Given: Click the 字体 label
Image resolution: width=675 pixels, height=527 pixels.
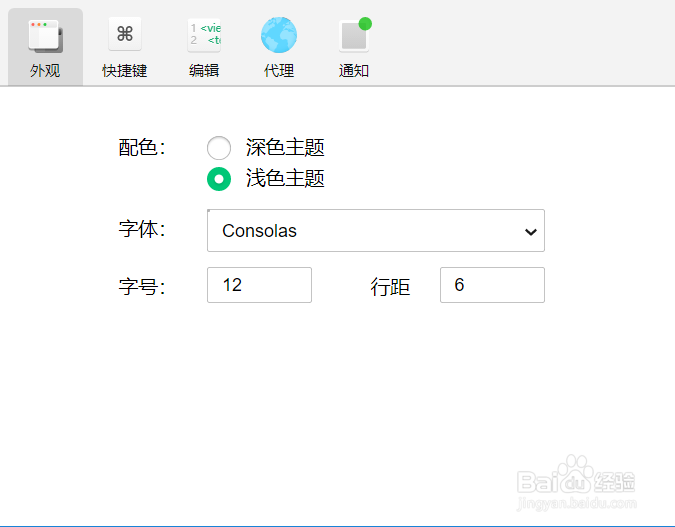Looking at the screenshot, I should [142, 229].
